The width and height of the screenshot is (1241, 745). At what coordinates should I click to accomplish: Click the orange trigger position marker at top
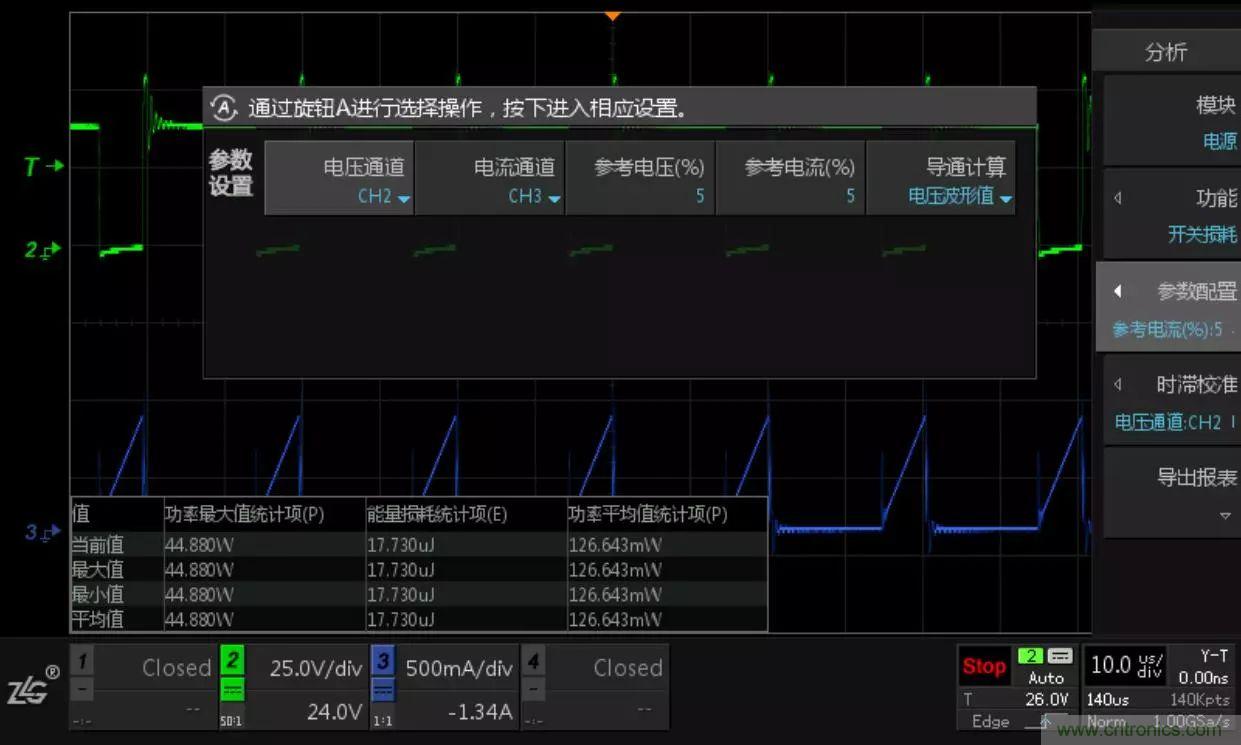(x=613, y=15)
